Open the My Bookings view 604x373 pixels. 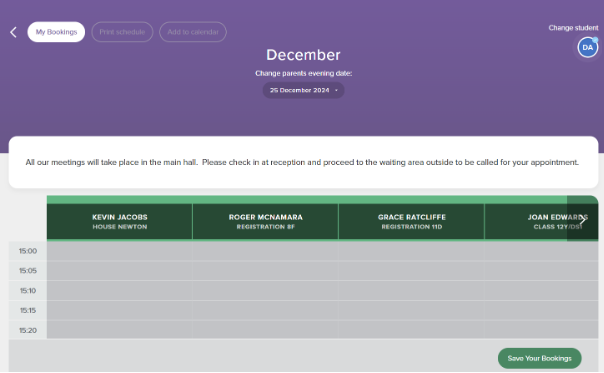(56, 32)
